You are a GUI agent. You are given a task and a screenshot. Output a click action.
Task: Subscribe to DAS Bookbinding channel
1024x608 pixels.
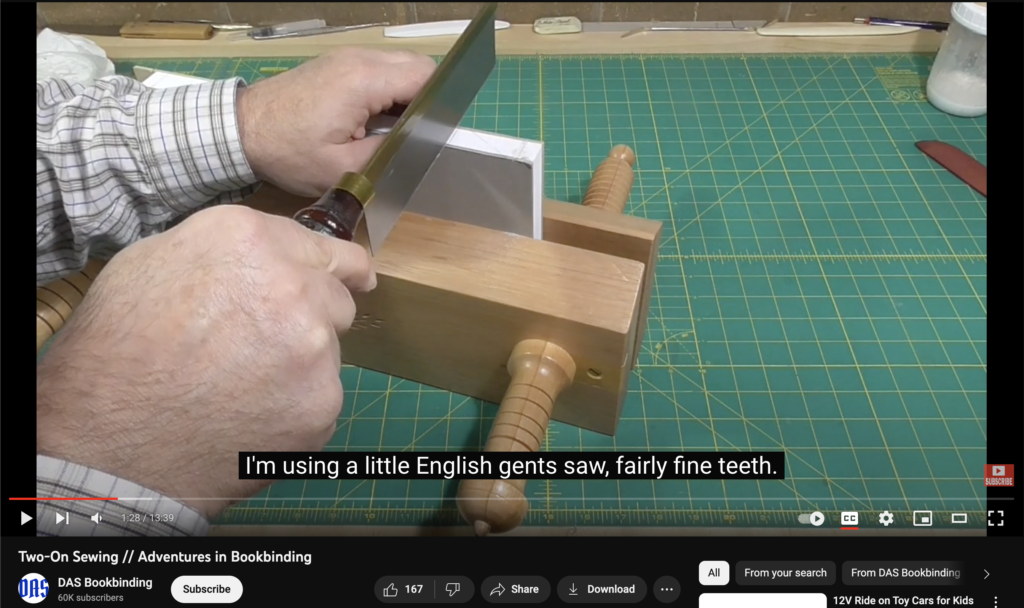click(x=206, y=589)
